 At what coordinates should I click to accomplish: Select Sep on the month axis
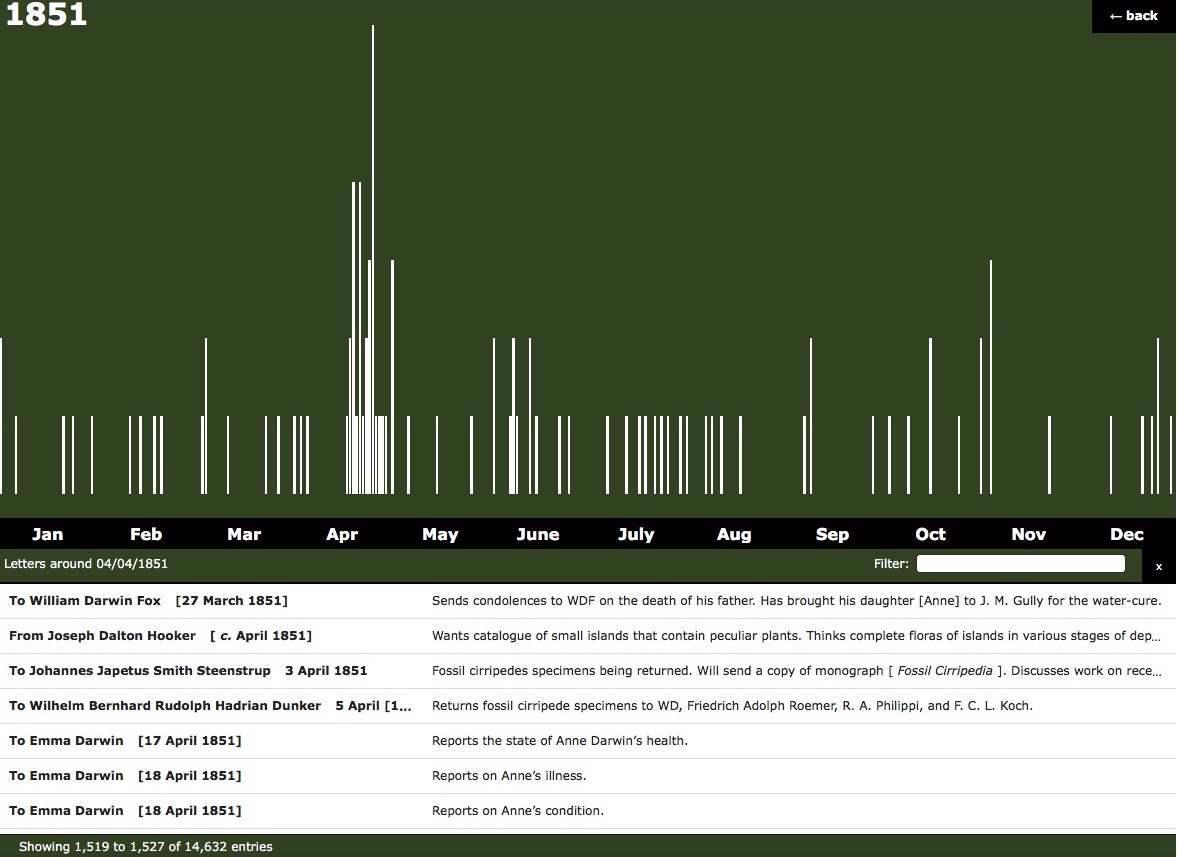832,534
